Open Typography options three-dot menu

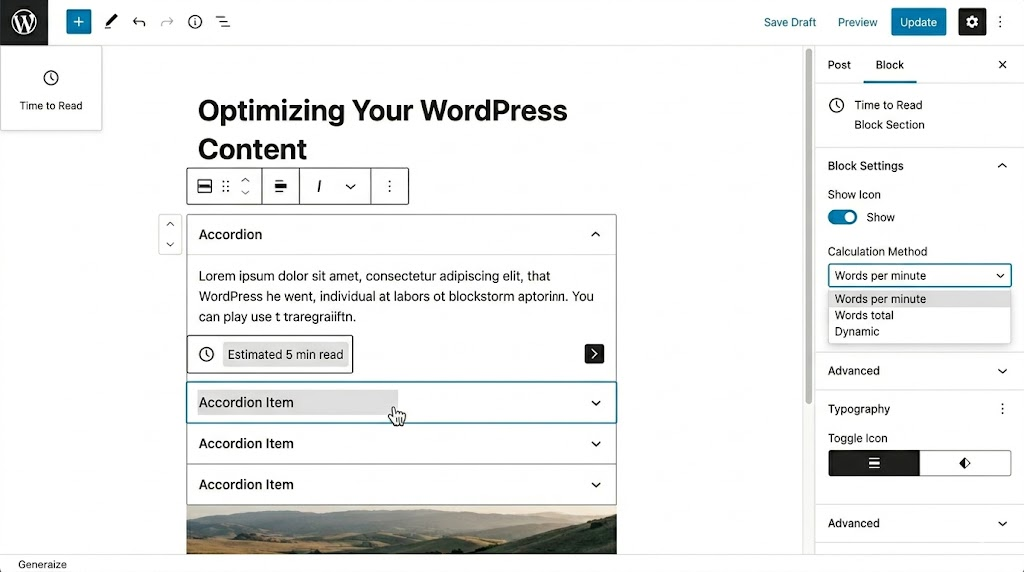(x=1002, y=409)
